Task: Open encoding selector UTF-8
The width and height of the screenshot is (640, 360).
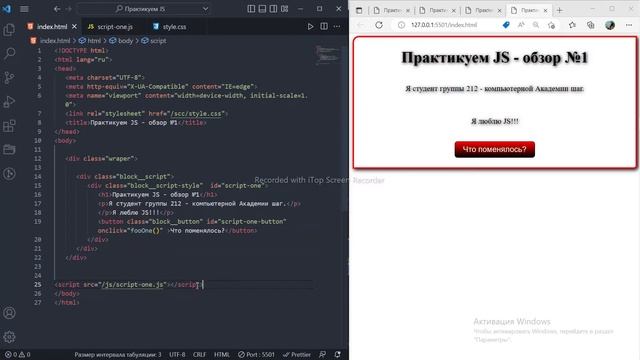Action: pyautogui.click(x=177, y=354)
